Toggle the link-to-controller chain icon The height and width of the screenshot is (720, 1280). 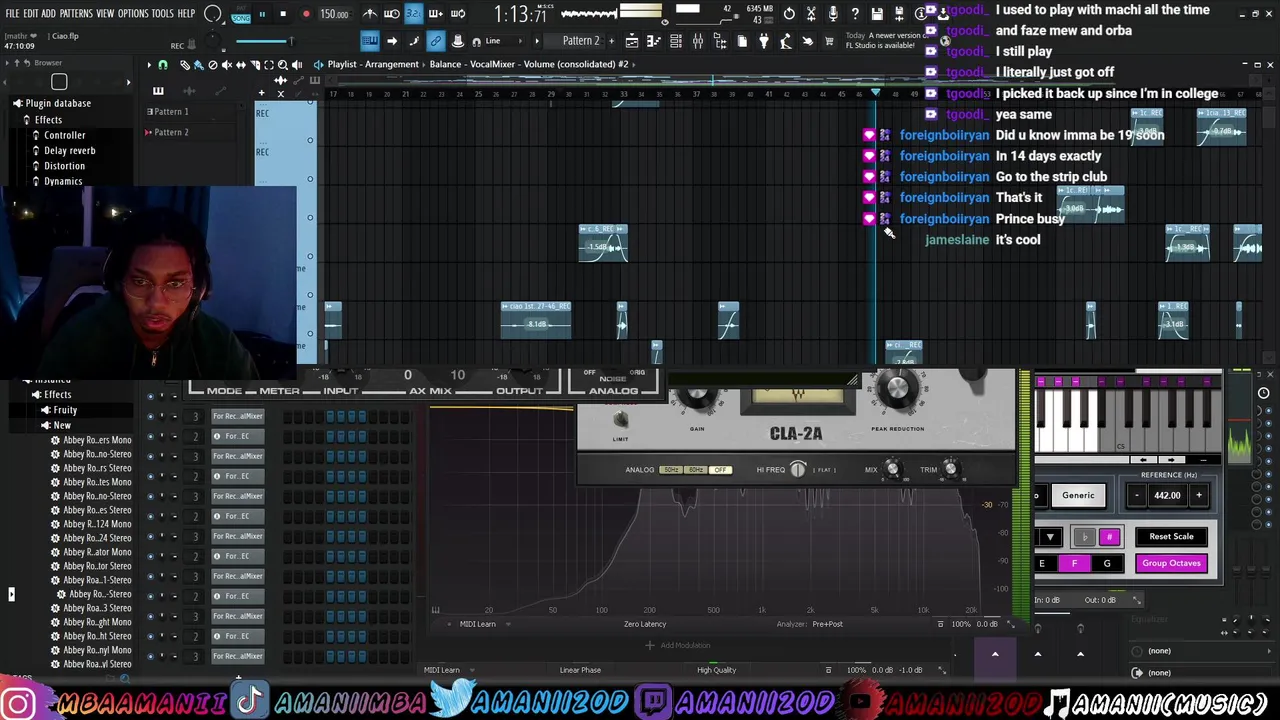[435, 41]
